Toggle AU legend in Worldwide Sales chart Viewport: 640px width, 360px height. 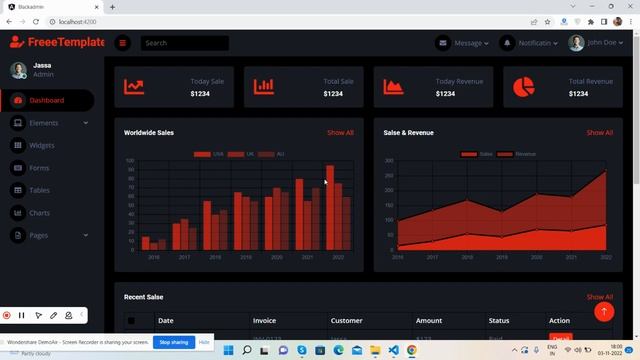click(271, 154)
